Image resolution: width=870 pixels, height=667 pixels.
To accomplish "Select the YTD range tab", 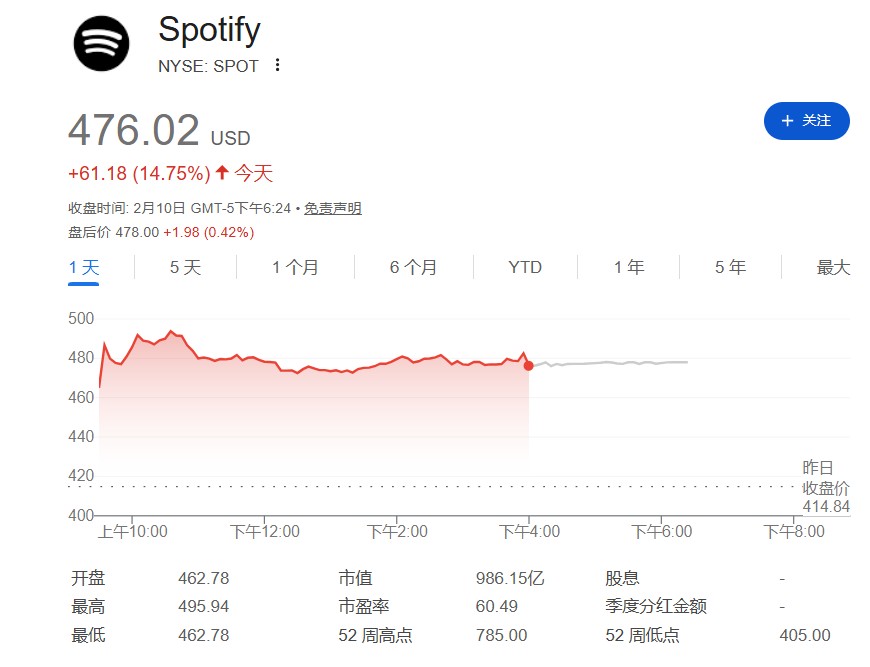I will click(524, 267).
